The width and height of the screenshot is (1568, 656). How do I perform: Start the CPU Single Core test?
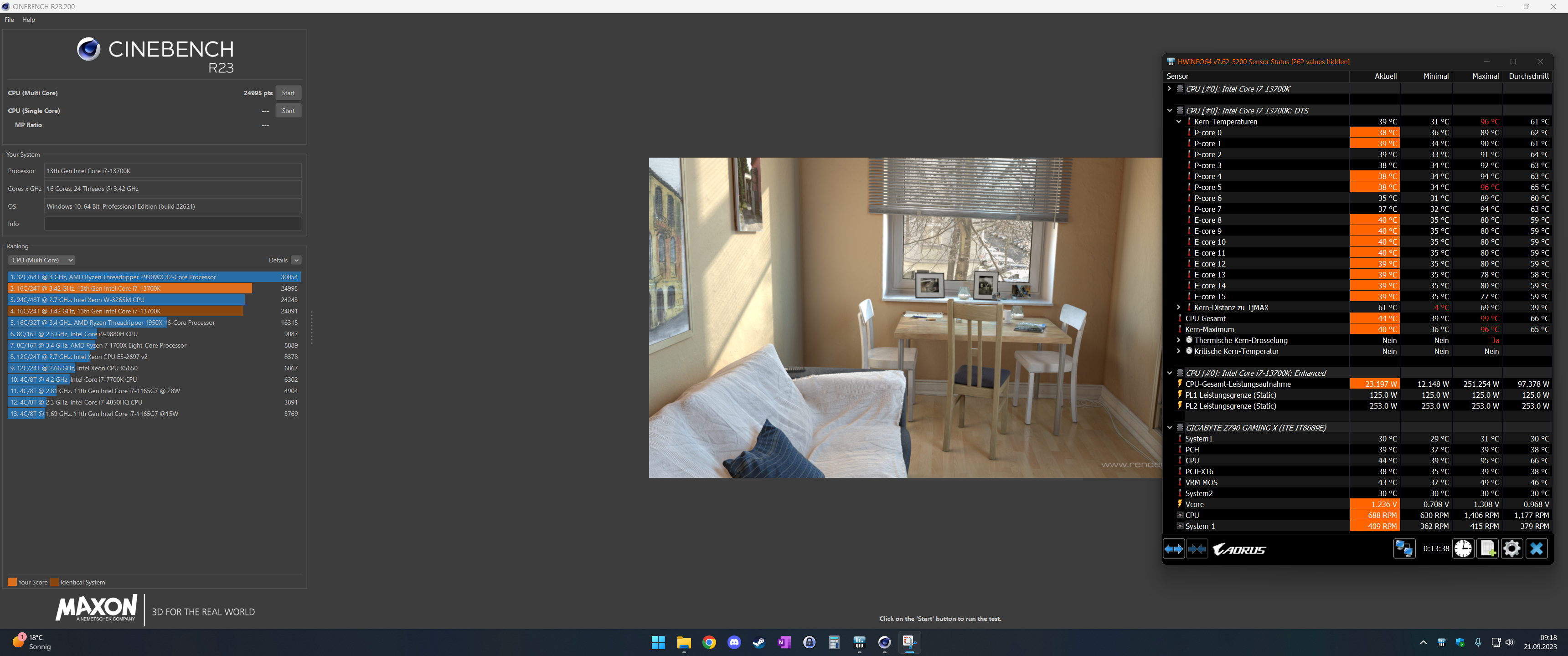(x=288, y=111)
